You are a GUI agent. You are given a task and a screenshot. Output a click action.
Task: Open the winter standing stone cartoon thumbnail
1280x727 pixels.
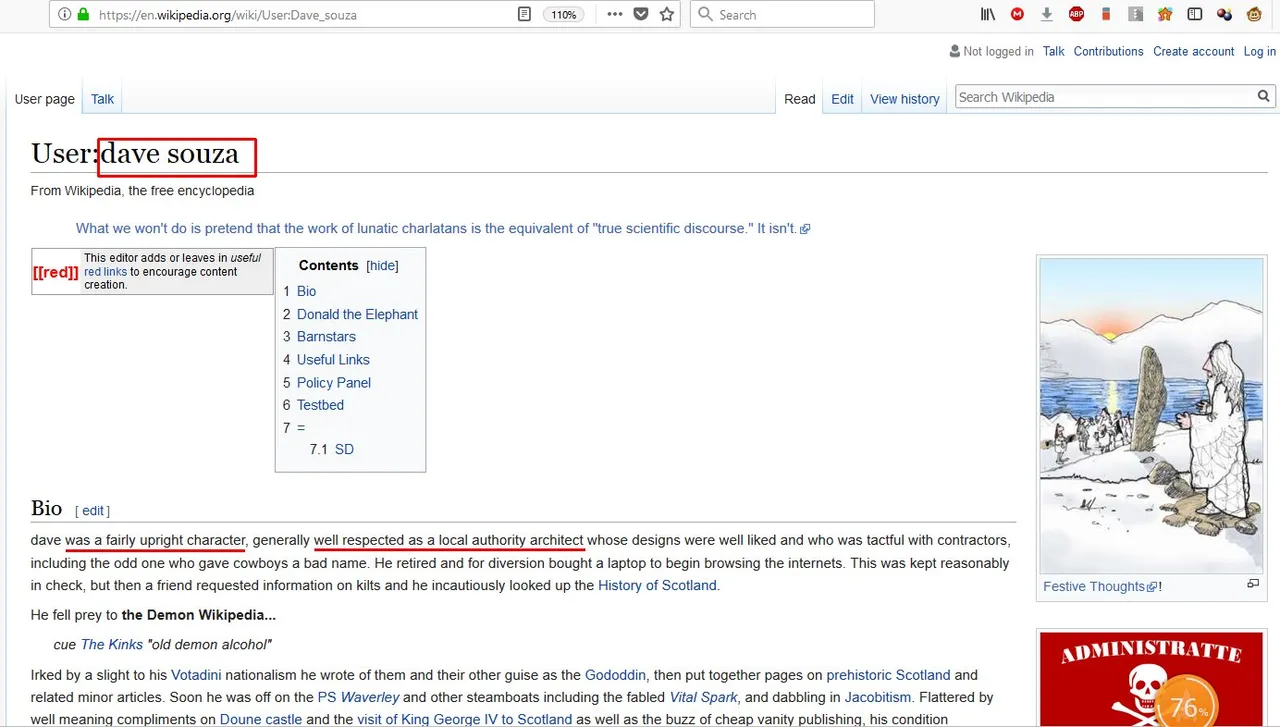point(1149,416)
